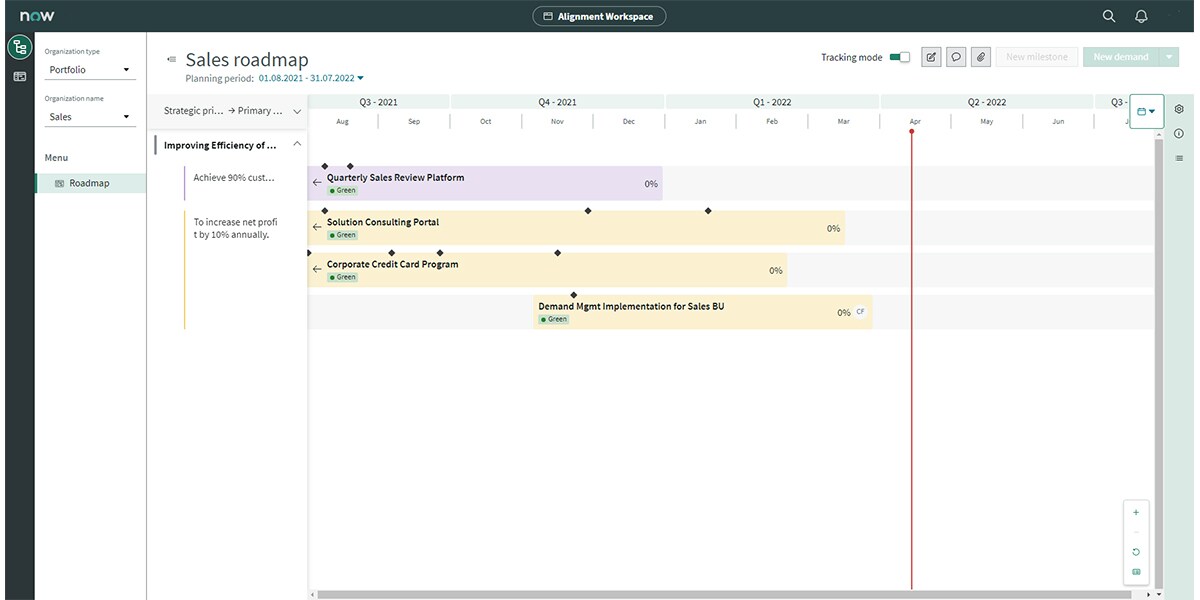Collapse the Improving Efficiency group

point(297,145)
